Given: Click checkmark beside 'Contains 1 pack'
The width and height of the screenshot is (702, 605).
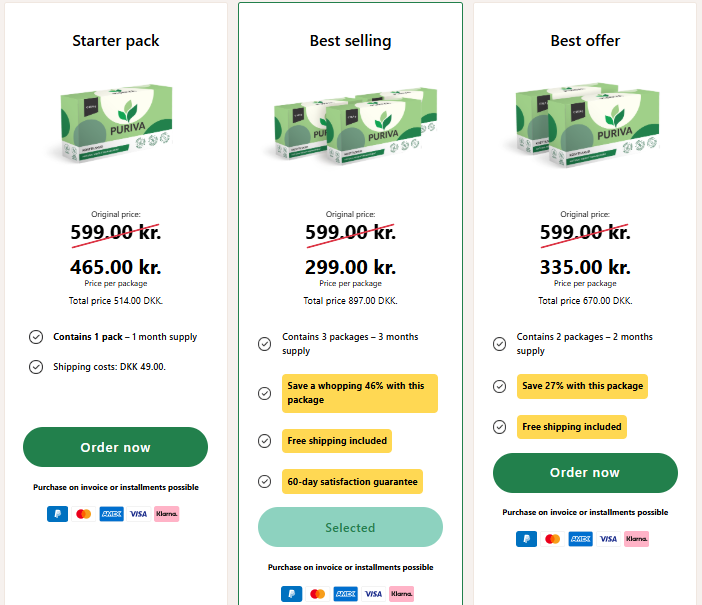Looking at the screenshot, I should click(36, 337).
